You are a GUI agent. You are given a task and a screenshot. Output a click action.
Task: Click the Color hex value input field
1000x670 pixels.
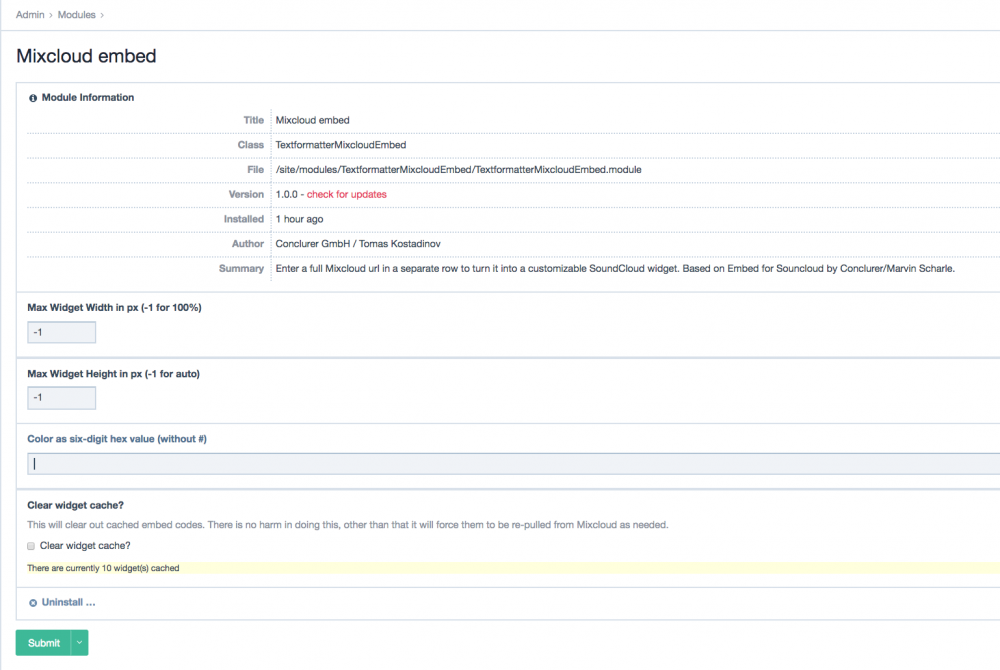[513, 464]
